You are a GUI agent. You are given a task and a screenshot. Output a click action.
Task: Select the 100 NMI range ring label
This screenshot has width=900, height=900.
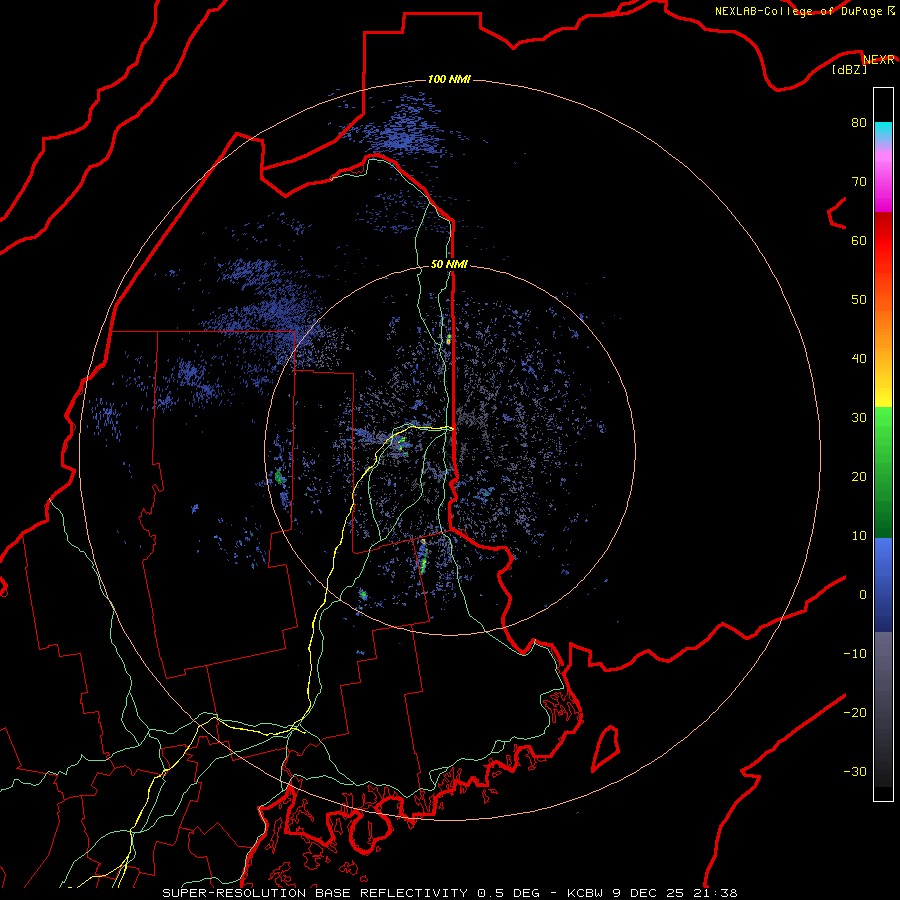click(x=449, y=79)
